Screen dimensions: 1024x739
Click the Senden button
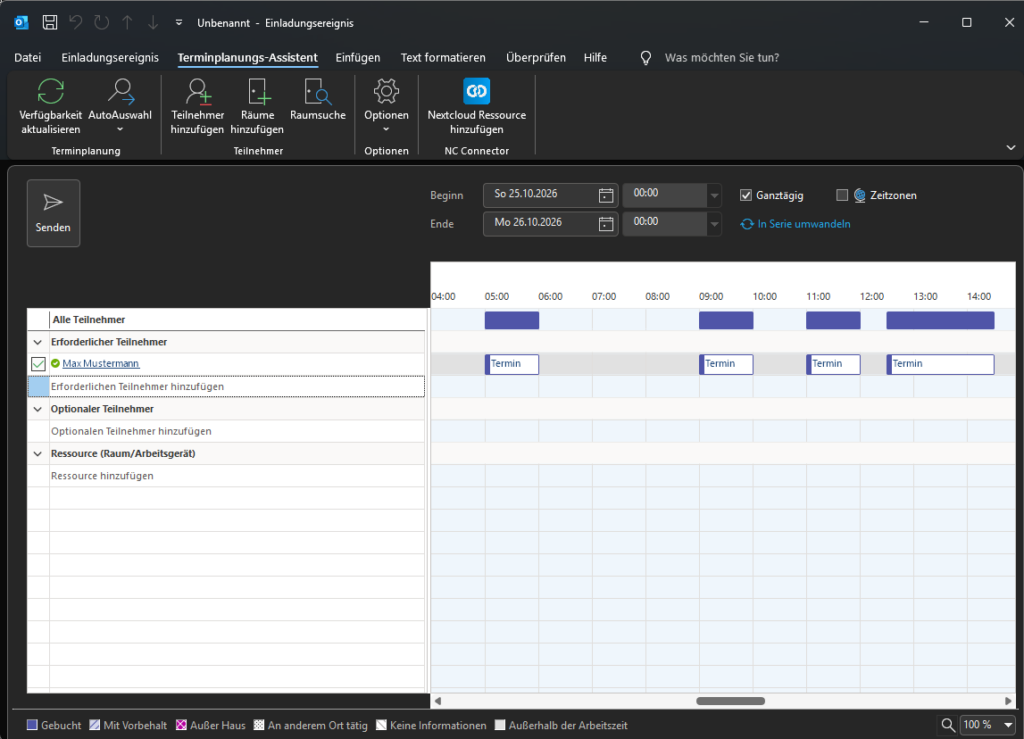[x=54, y=213]
